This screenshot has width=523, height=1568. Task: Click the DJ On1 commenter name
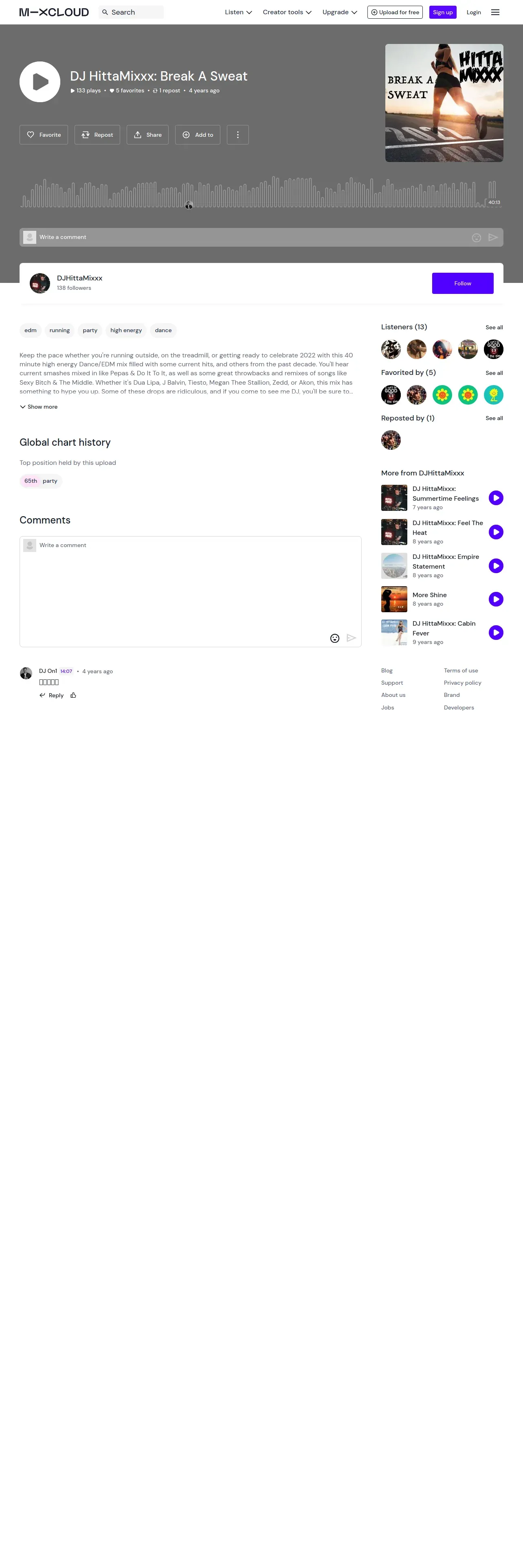point(48,671)
